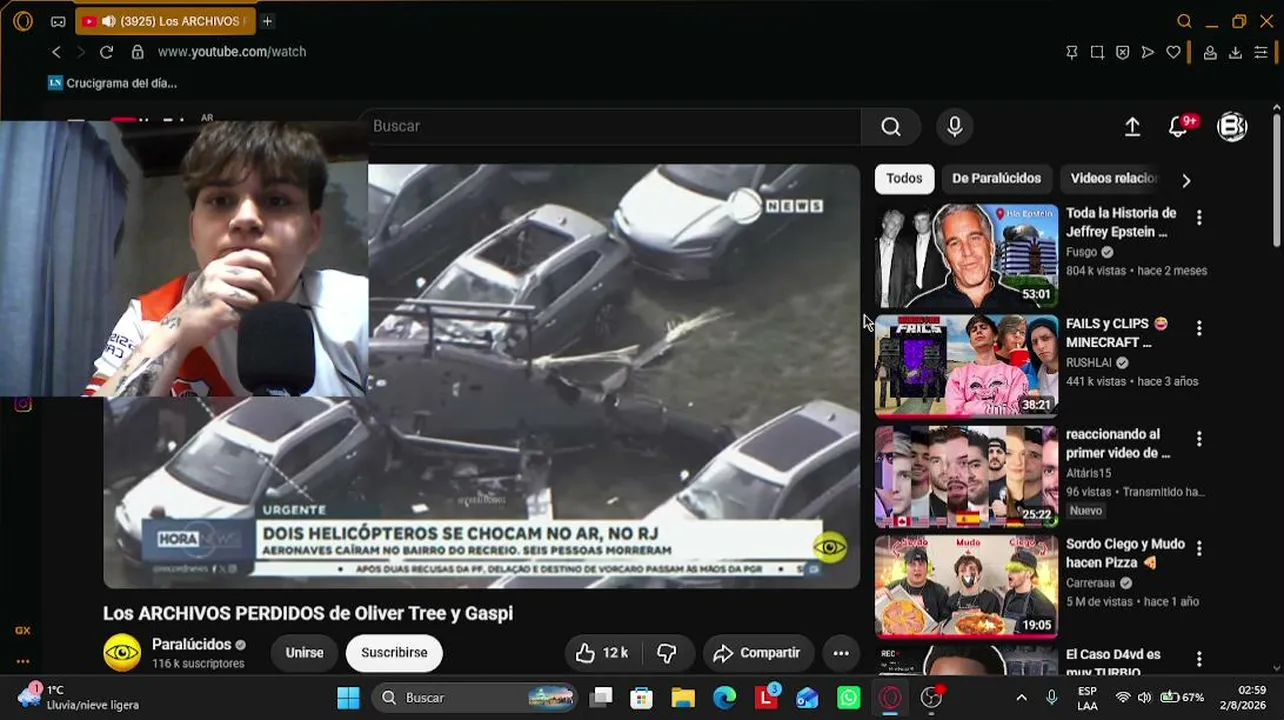1284x720 pixels.
Task: Take a snapshot with toolbar icon
Action: (x=1097, y=52)
